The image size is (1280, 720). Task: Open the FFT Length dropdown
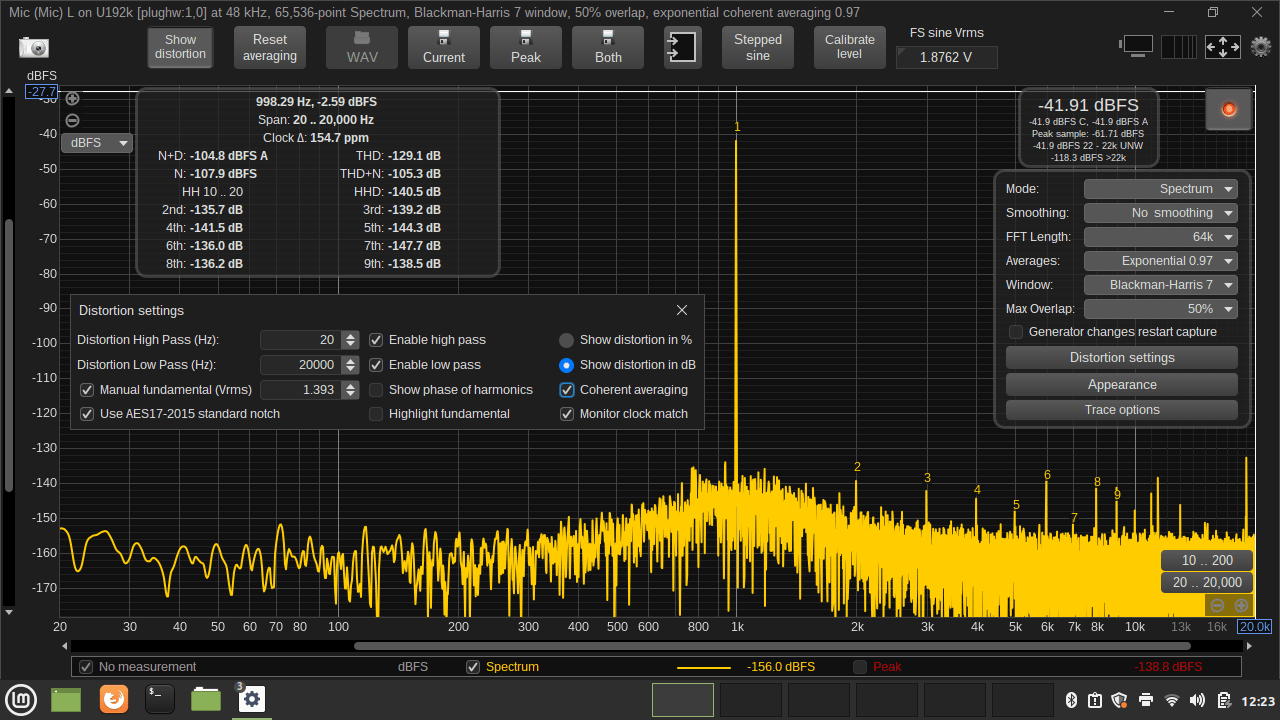click(1161, 237)
